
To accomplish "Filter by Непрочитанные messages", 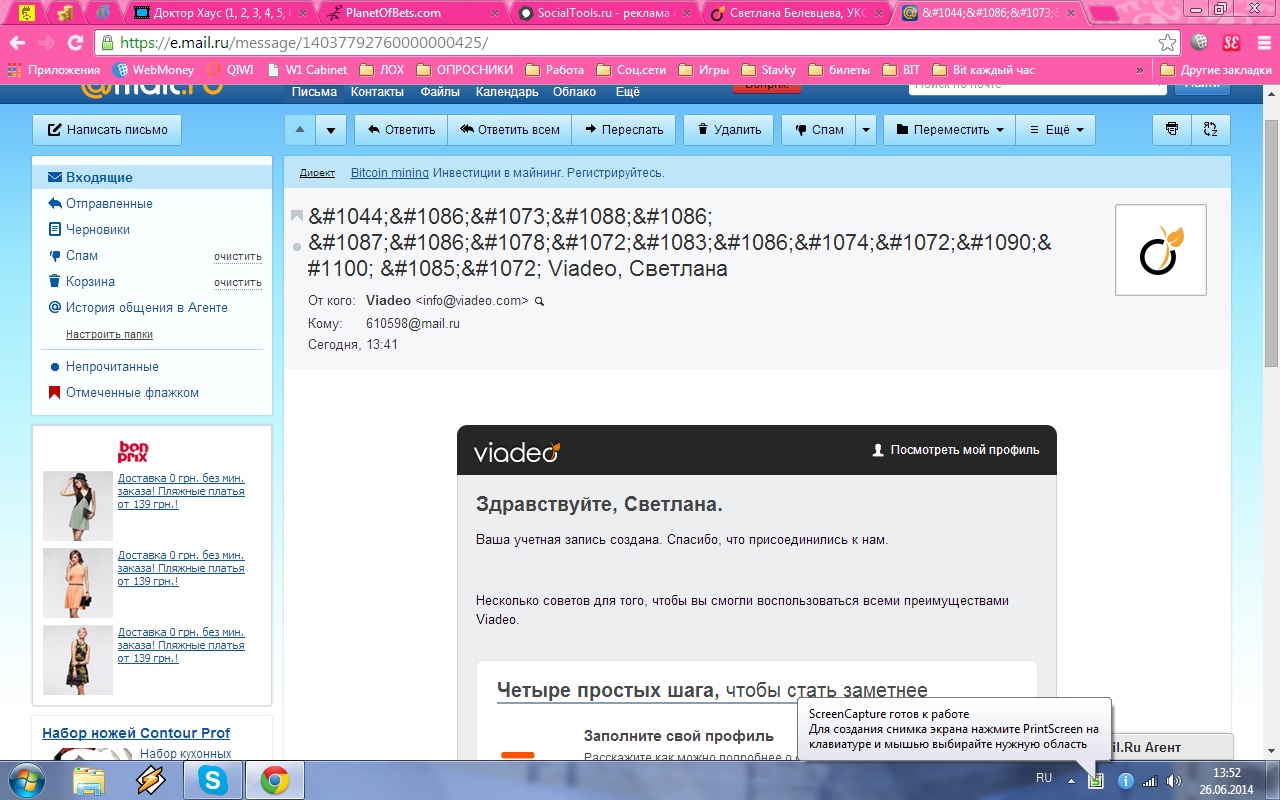I will (x=112, y=367).
